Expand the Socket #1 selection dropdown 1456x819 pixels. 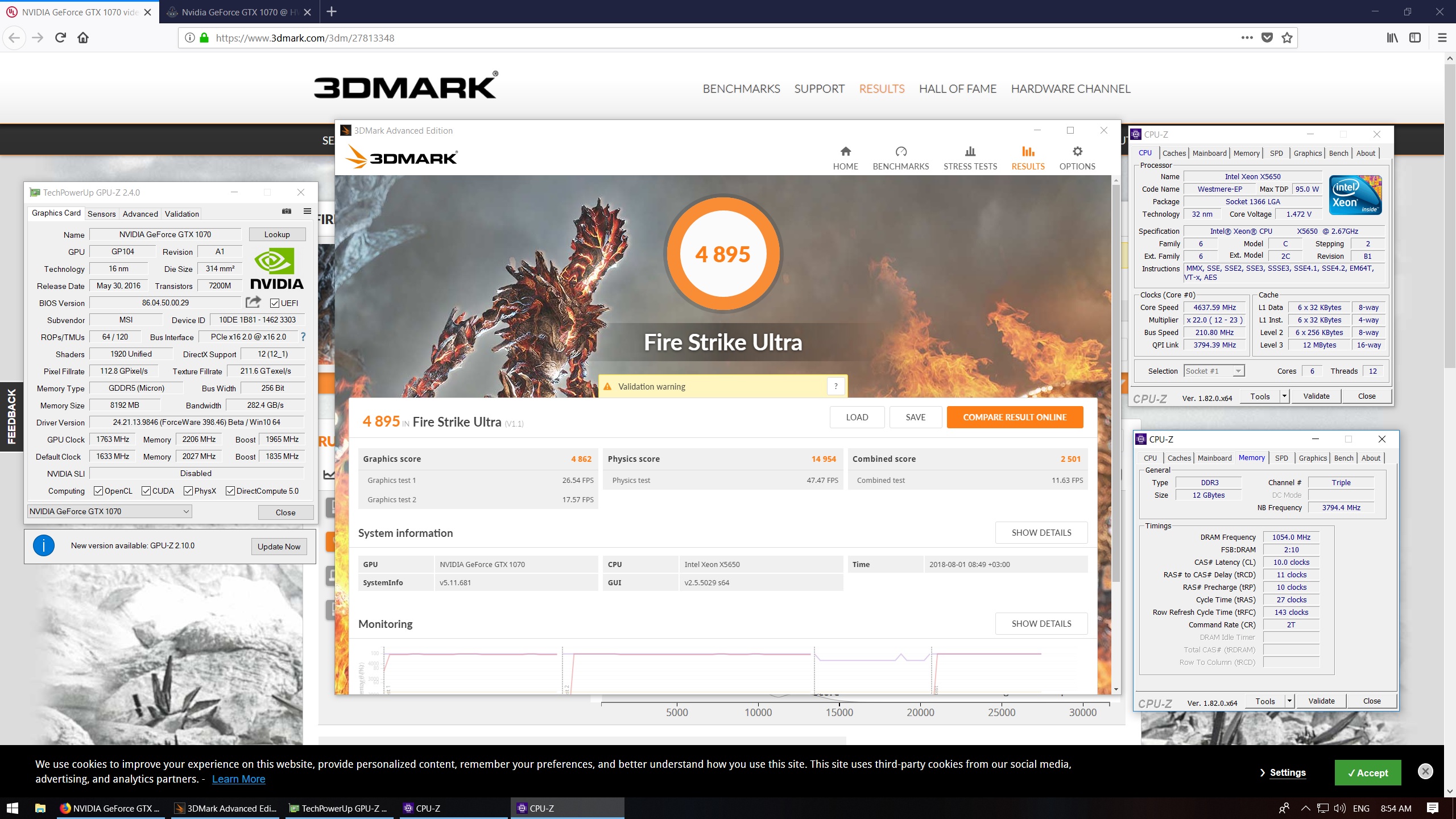pos(1214,371)
